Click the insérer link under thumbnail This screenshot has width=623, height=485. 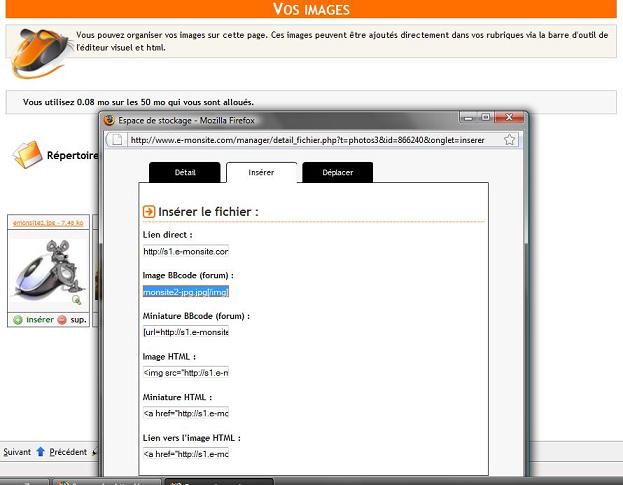pos(40,320)
